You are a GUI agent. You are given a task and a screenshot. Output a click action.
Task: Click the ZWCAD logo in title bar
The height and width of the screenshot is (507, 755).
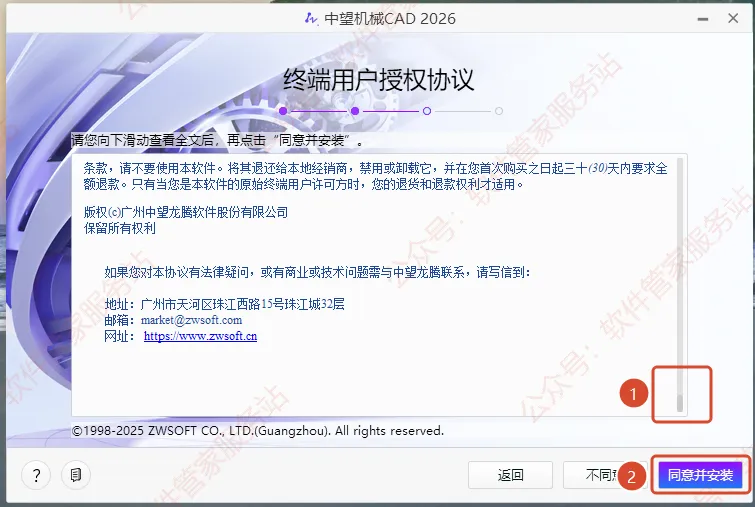(312, 18)
